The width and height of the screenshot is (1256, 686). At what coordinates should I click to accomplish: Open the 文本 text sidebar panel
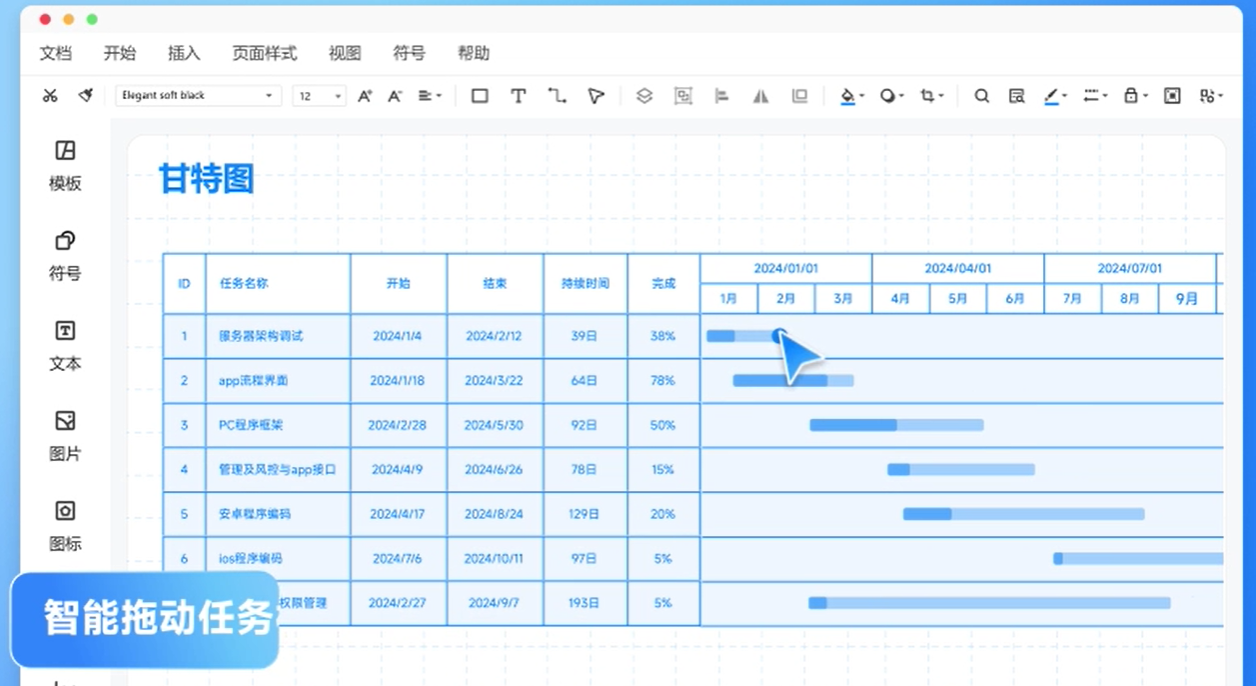[65, 346]
